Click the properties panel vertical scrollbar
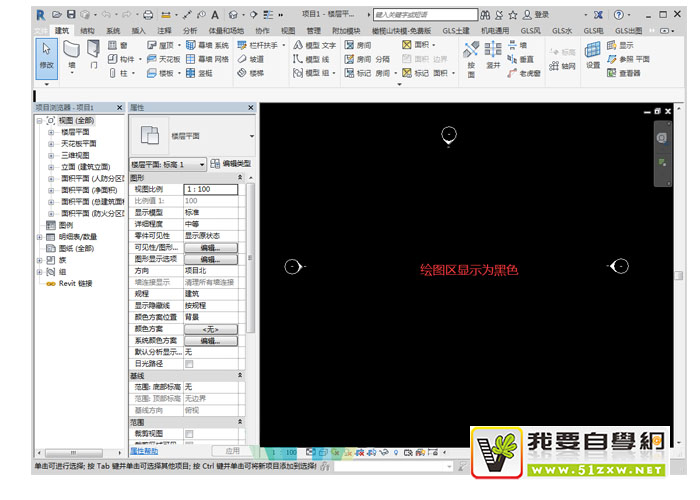 [250, 258]
